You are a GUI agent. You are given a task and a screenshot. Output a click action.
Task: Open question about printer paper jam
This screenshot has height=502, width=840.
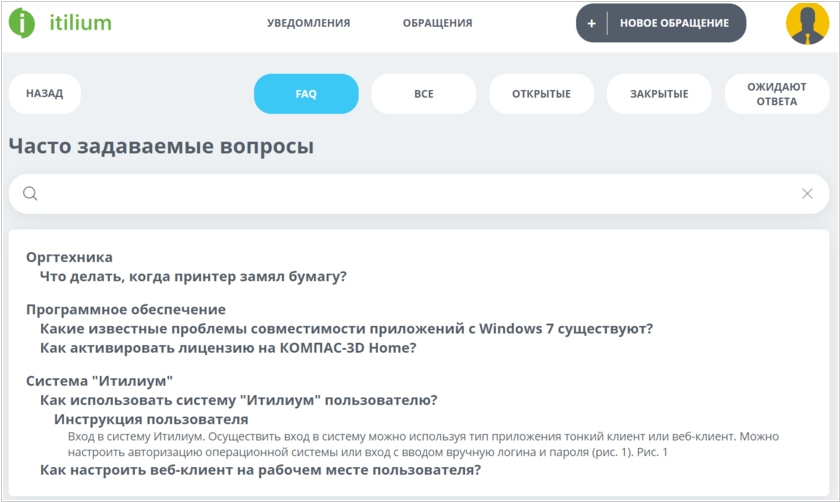click(193, 276)
